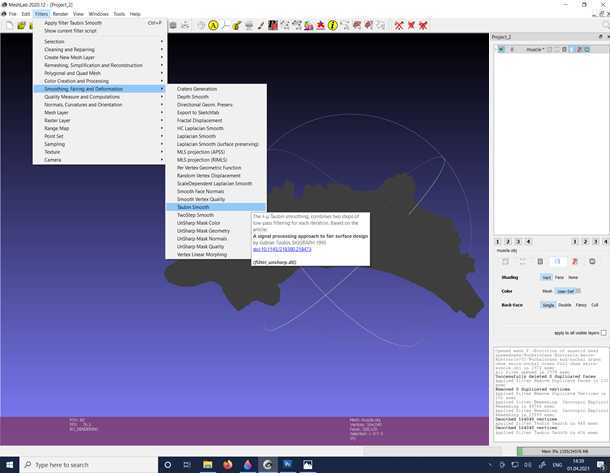Image resolution: width=610 pixels, height=473 pixels.
Task: Open the File menu
Action: [x=12, y=14]
